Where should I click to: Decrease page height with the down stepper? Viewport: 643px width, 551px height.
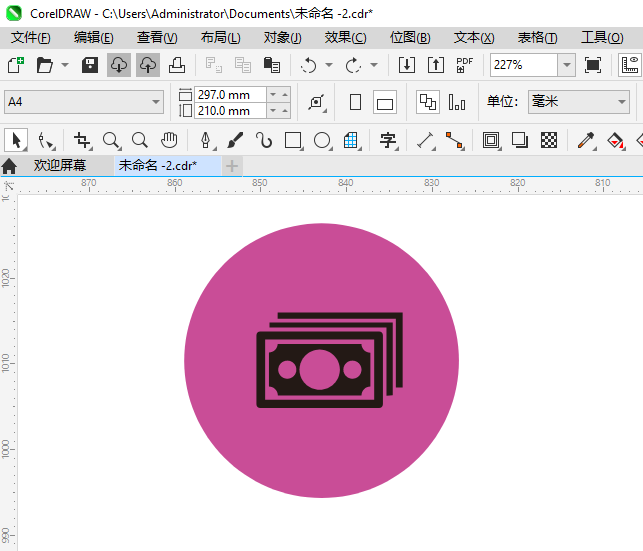[x=273, y=111]
